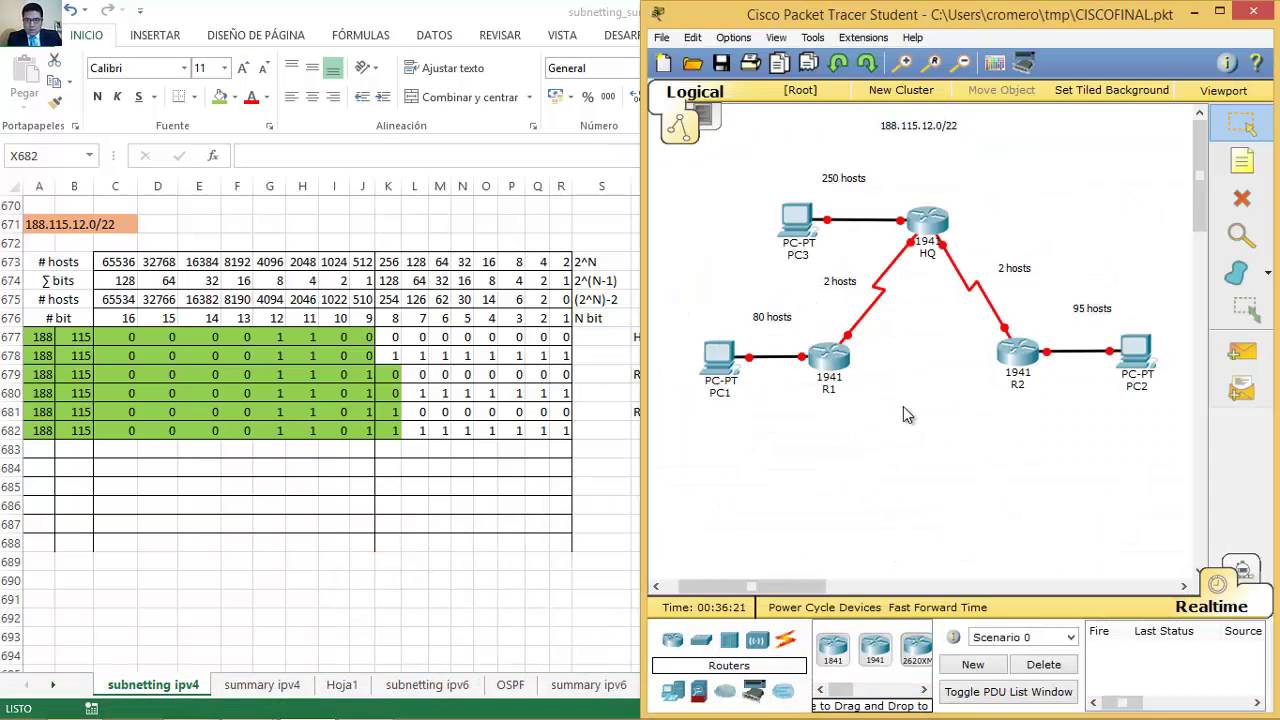
Task: Open the Options menu in Packet Tracer
Action: click(x=733, y=38)
